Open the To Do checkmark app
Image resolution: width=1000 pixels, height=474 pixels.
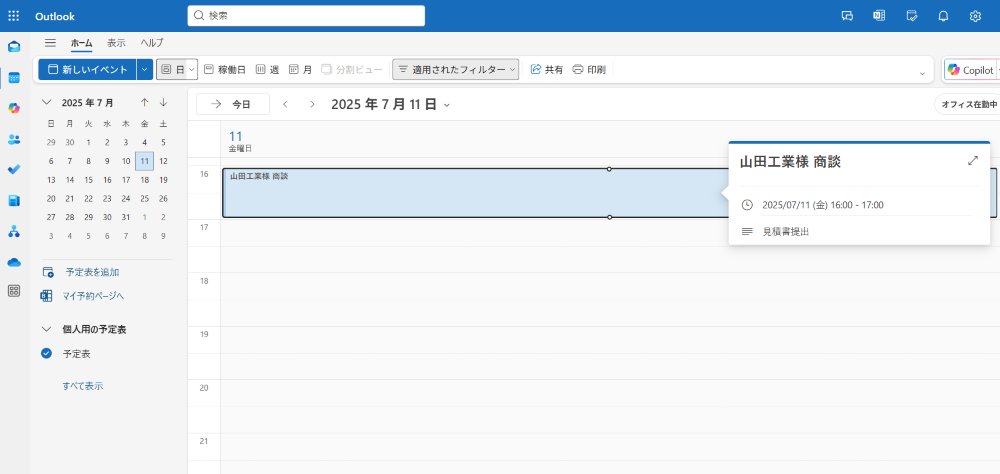tap(14, 170)
